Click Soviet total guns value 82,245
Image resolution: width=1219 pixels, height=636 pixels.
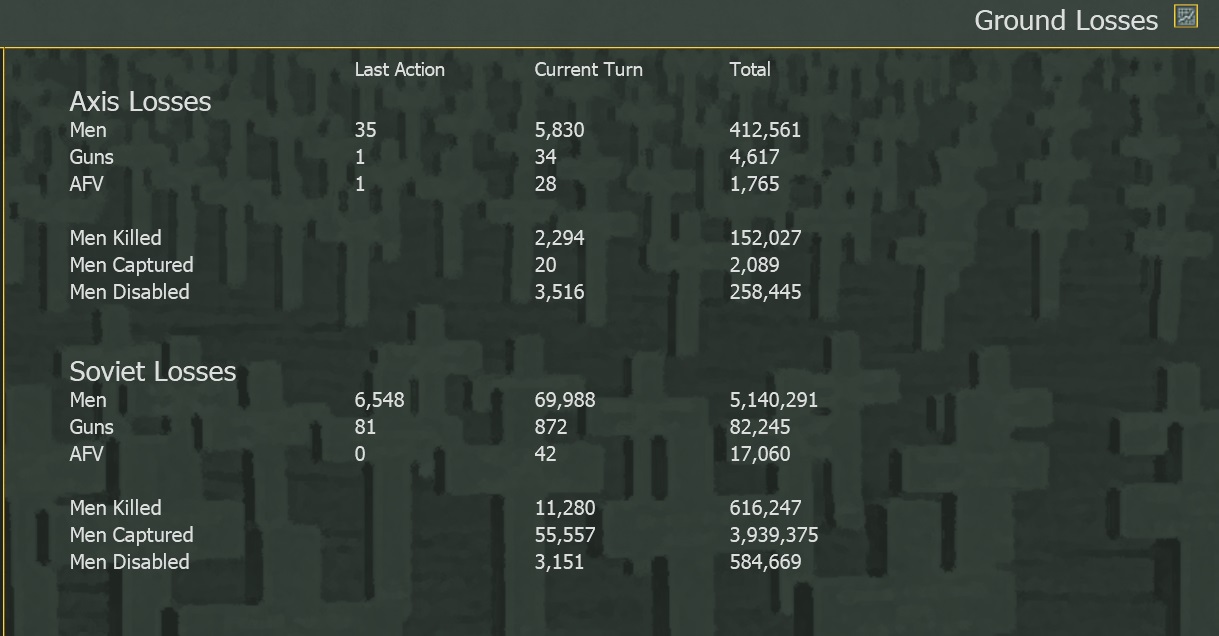pos(760,427)
